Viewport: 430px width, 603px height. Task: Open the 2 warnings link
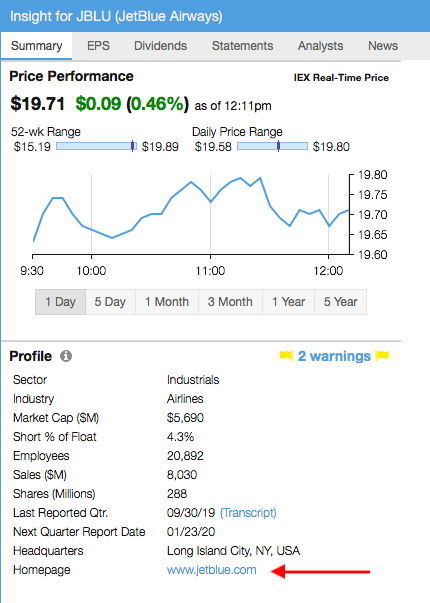pos(334,356)
